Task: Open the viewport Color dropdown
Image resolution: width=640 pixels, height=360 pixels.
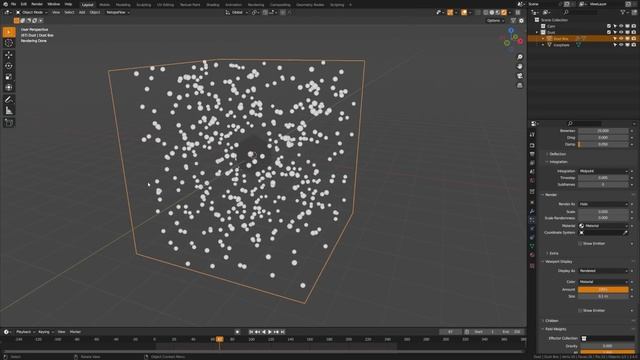Action: pyautogui.click(x=603, y=282)
